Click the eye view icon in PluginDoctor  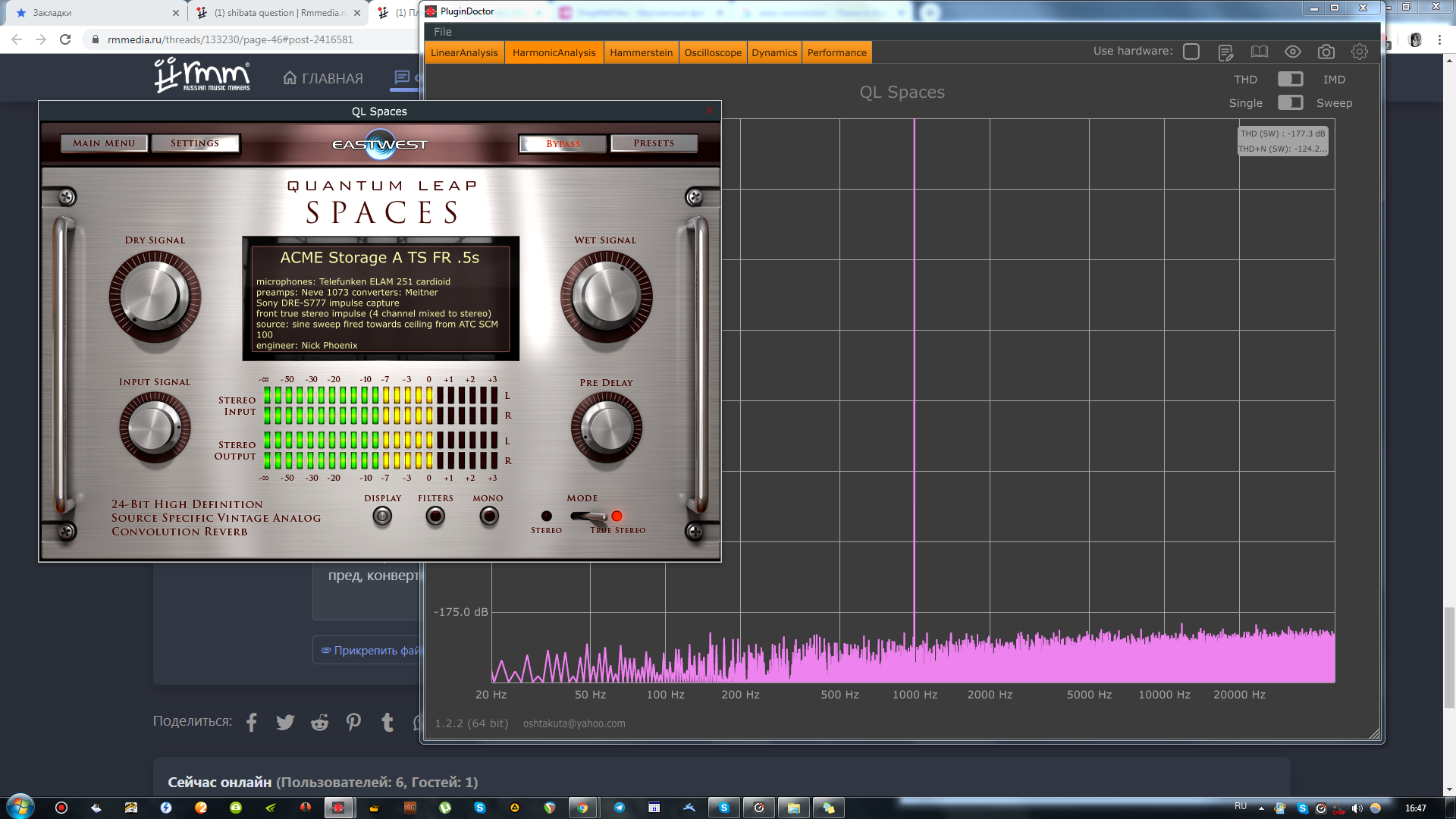(1292, 52)
